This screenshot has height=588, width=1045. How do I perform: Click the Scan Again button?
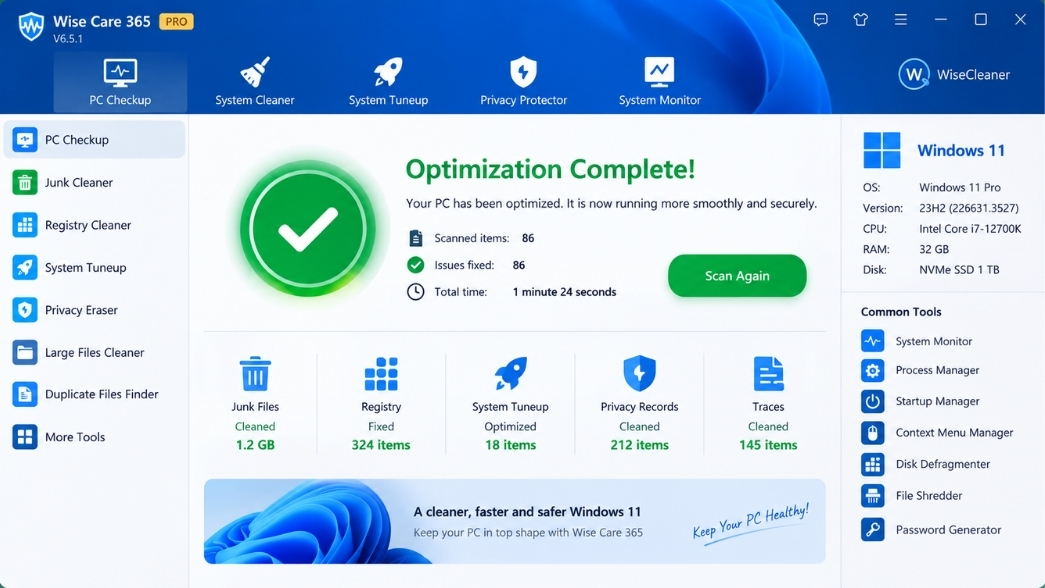pos(737,275)
